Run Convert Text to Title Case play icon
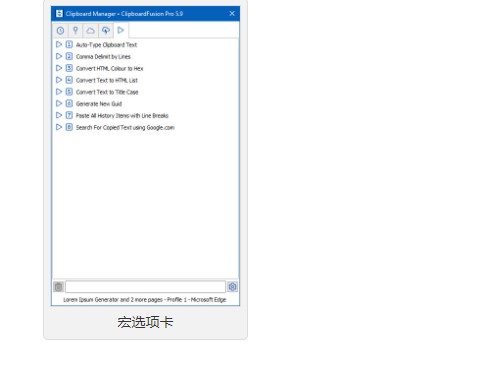This screenshot has width=487, height=375. click(59, 92)
